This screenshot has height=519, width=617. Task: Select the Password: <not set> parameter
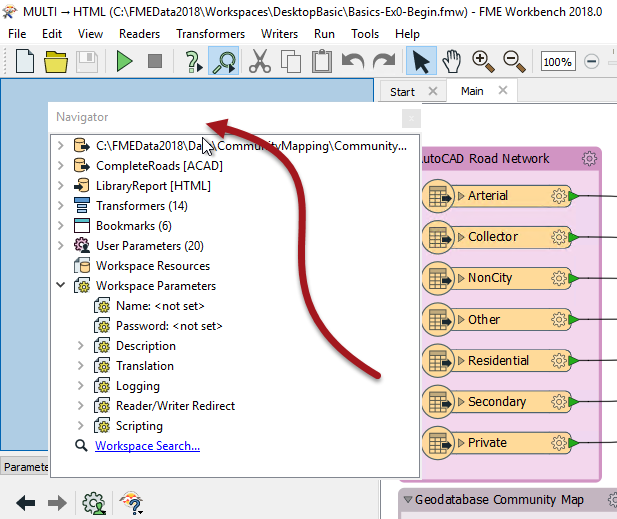pos(169,326)
